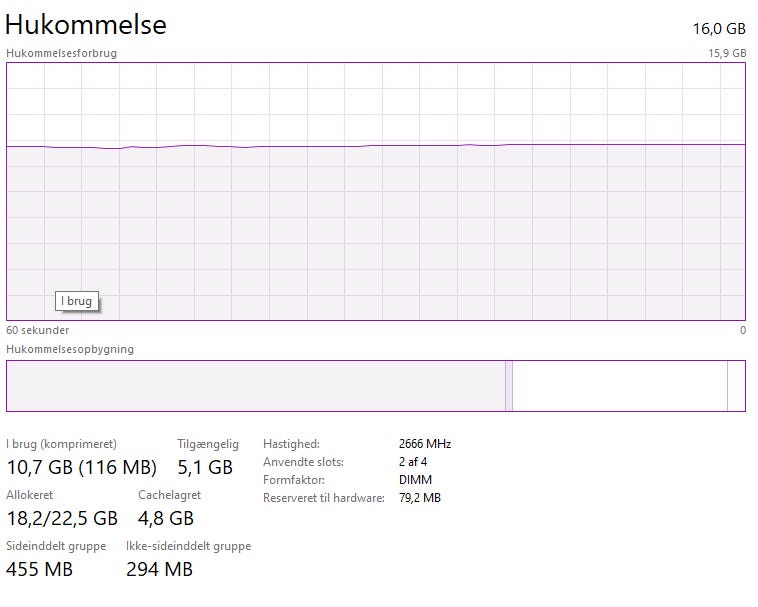The width and height of the screenshot is (758, 607).
Task: Click the 79,2 MB hardware reserved value
Action: (x=420, y=498)
